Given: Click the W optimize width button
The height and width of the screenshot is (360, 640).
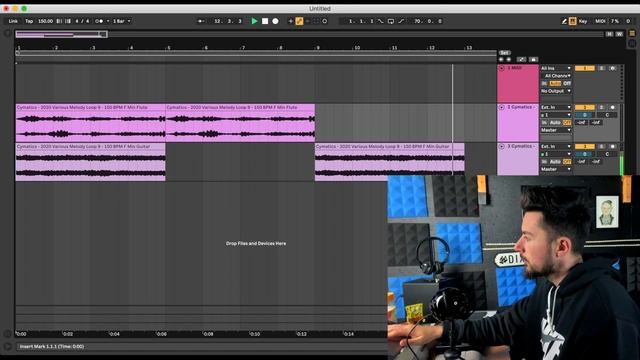Looking at the screenshot, I should point(619,34).
